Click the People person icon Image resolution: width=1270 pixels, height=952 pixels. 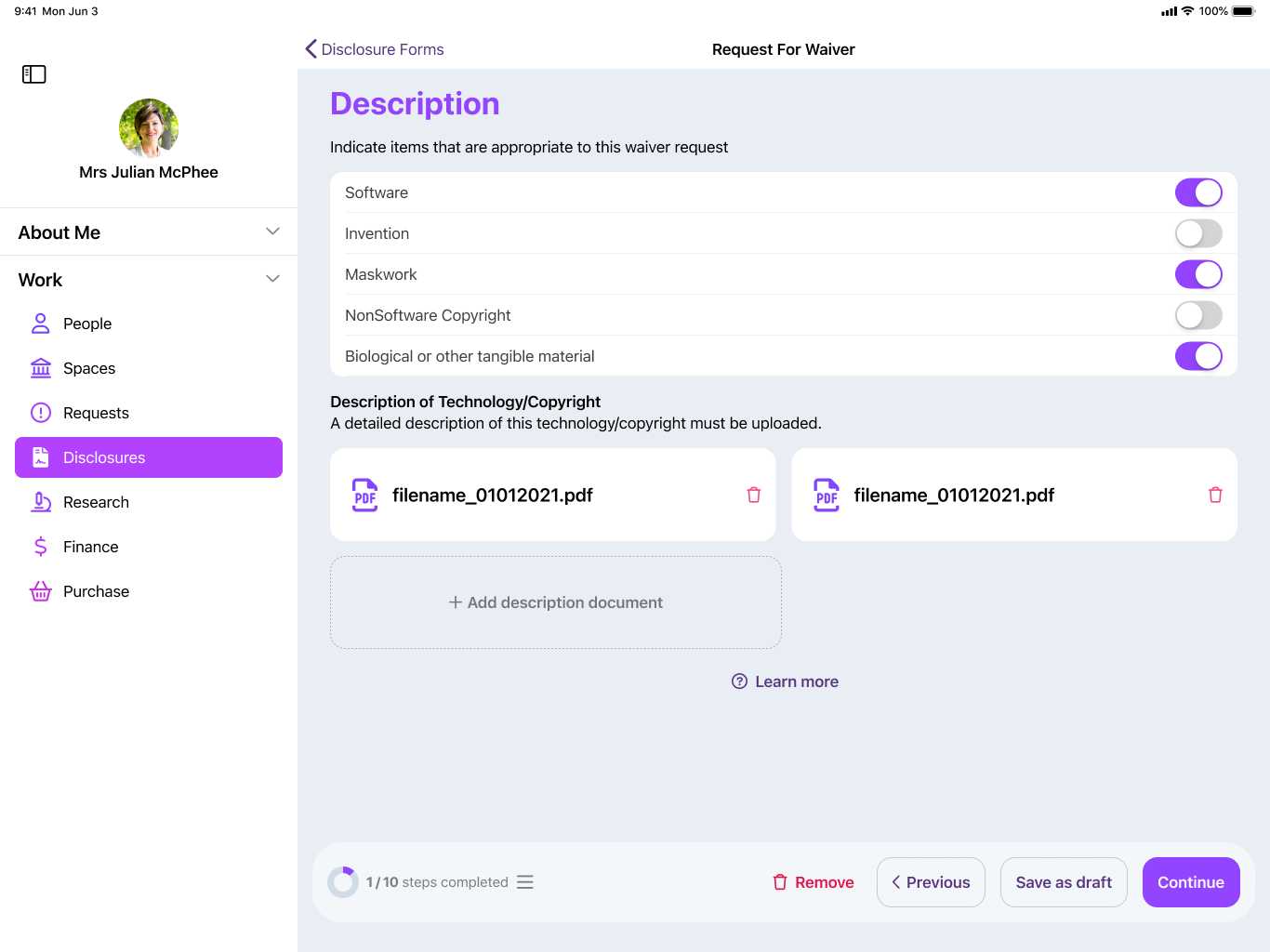[x=41, y=324]
